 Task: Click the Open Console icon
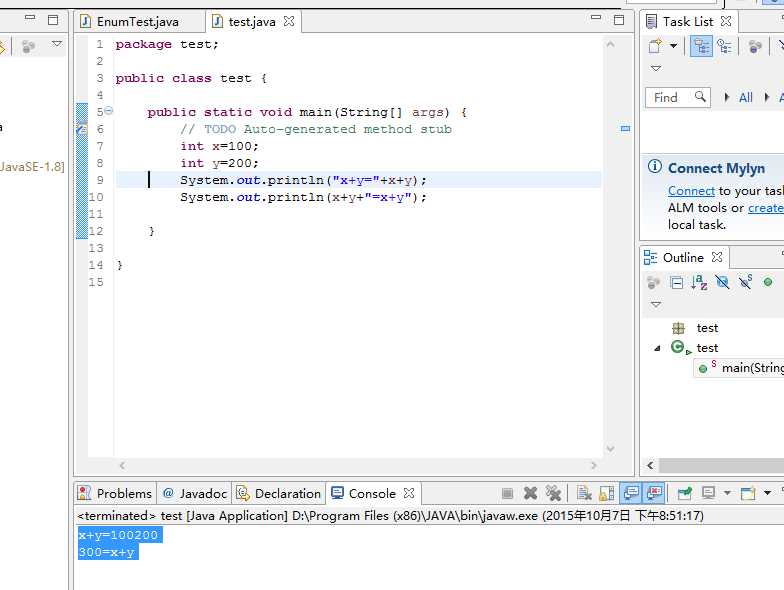[x=748, y=494]
